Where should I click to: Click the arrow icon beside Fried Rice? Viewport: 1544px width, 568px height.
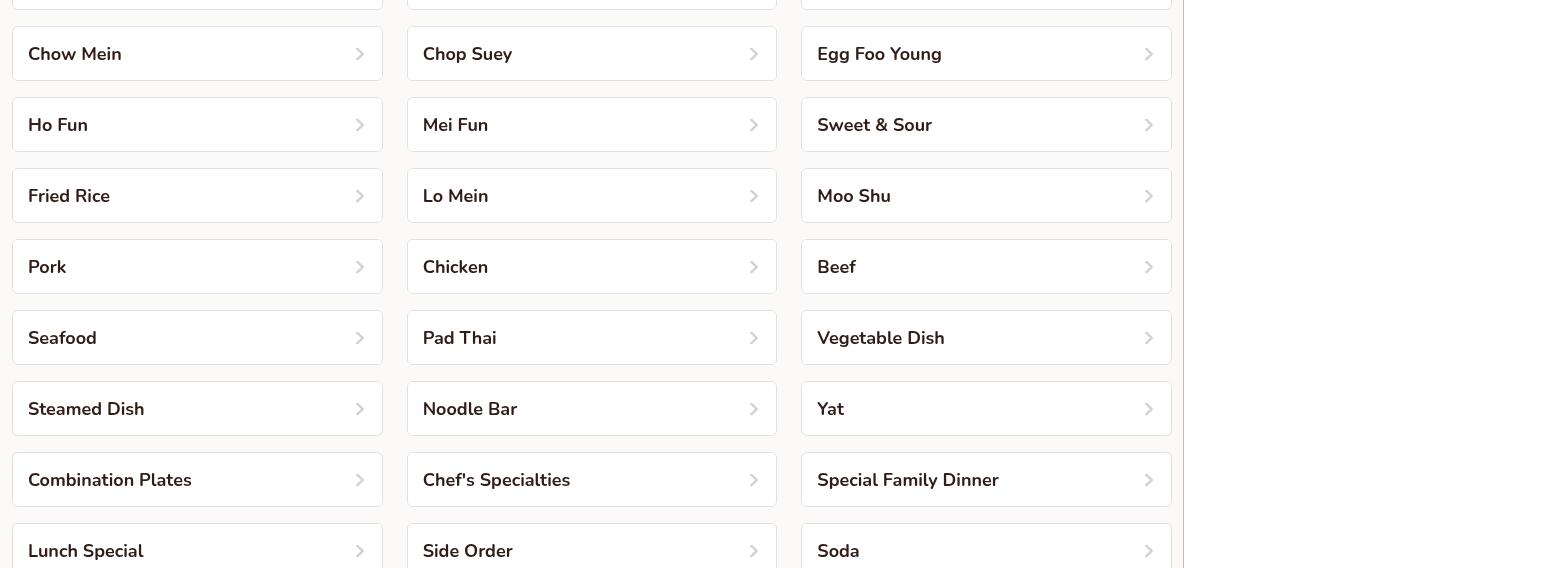359,196
